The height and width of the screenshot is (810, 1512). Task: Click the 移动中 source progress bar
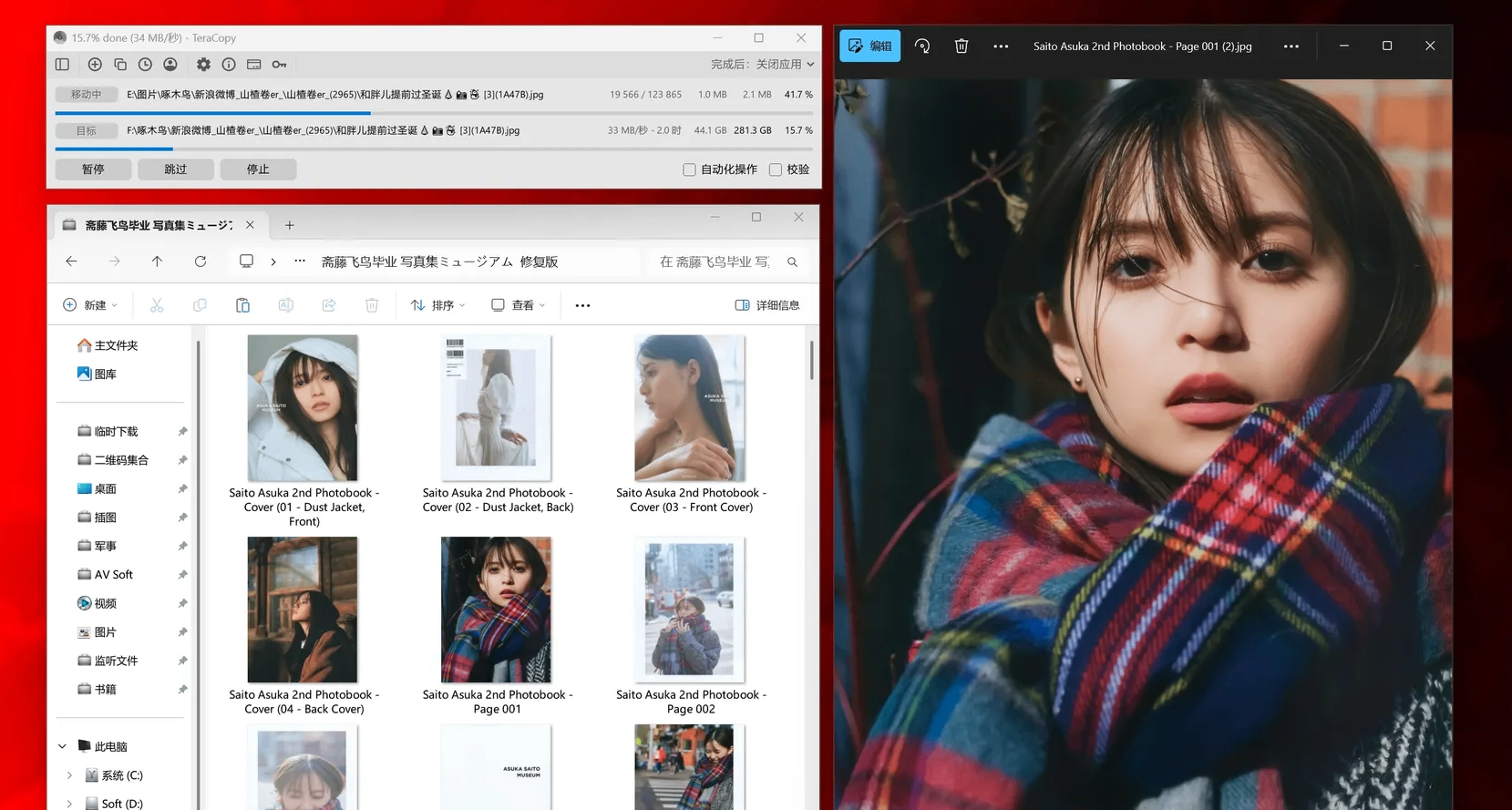pos(433,113)
